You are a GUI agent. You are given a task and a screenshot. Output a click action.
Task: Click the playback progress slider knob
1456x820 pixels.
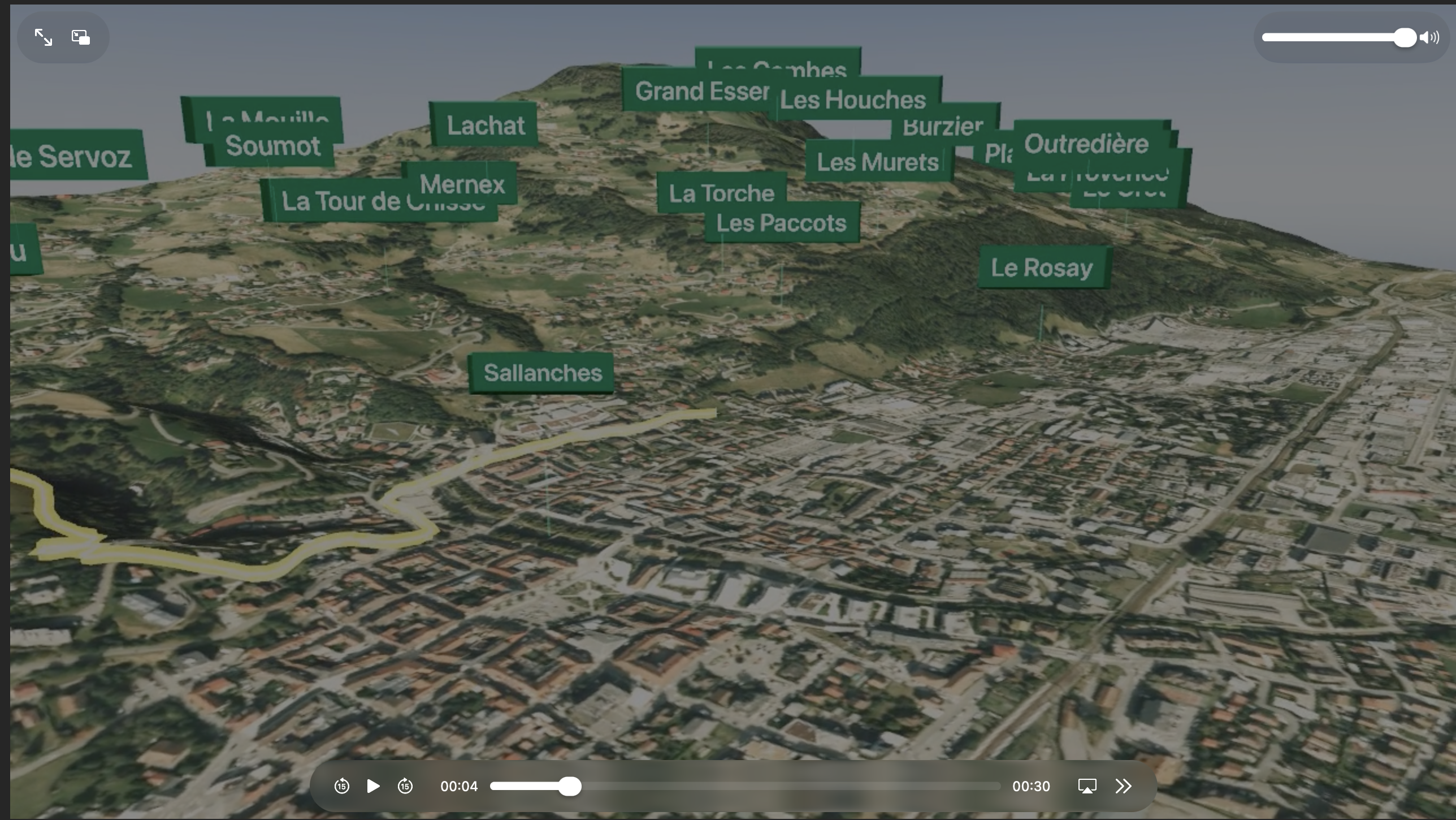[x=570, y=786]
